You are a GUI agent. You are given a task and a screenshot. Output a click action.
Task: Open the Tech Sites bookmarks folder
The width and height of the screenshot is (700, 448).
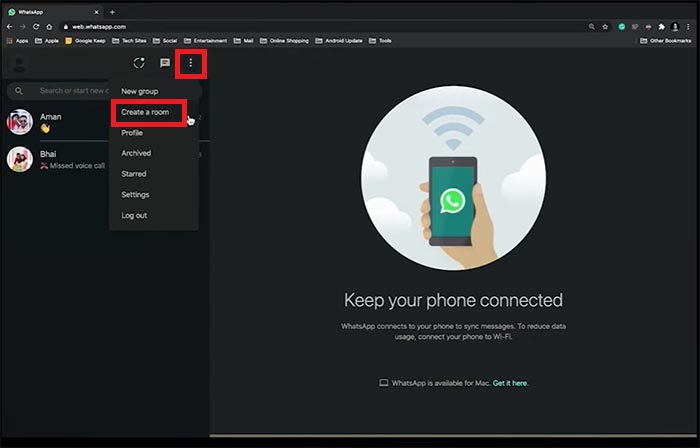[x=129, y=41]
